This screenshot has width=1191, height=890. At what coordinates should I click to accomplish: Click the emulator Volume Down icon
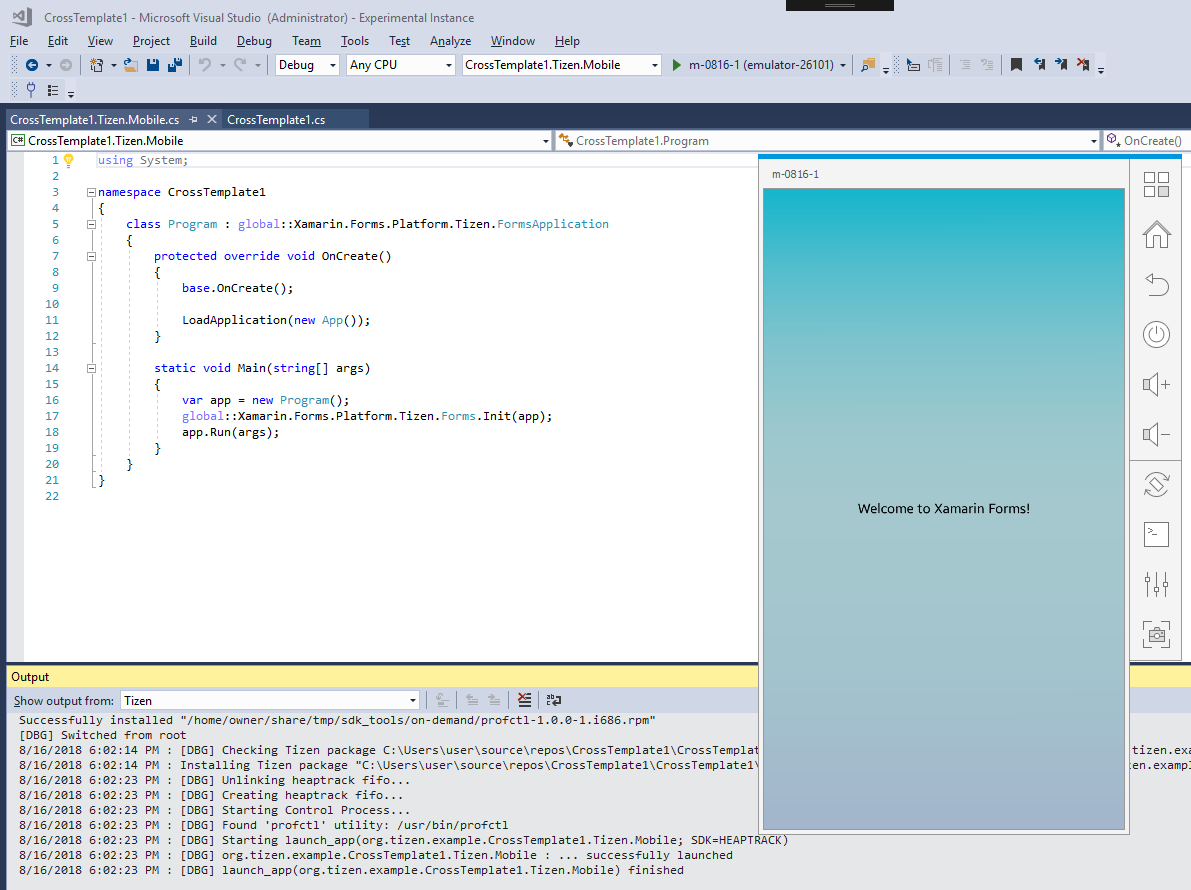pos(1156,434)
